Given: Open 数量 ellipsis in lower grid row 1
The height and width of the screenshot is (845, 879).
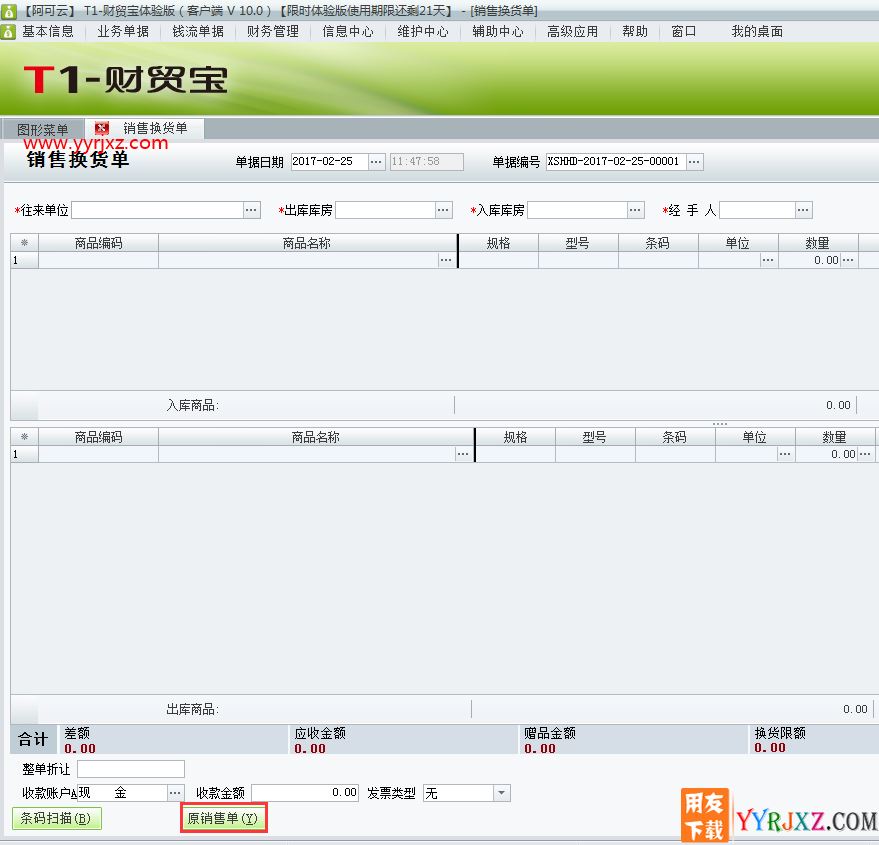Looking at the screenshot, I should click(x=865, y=454).
